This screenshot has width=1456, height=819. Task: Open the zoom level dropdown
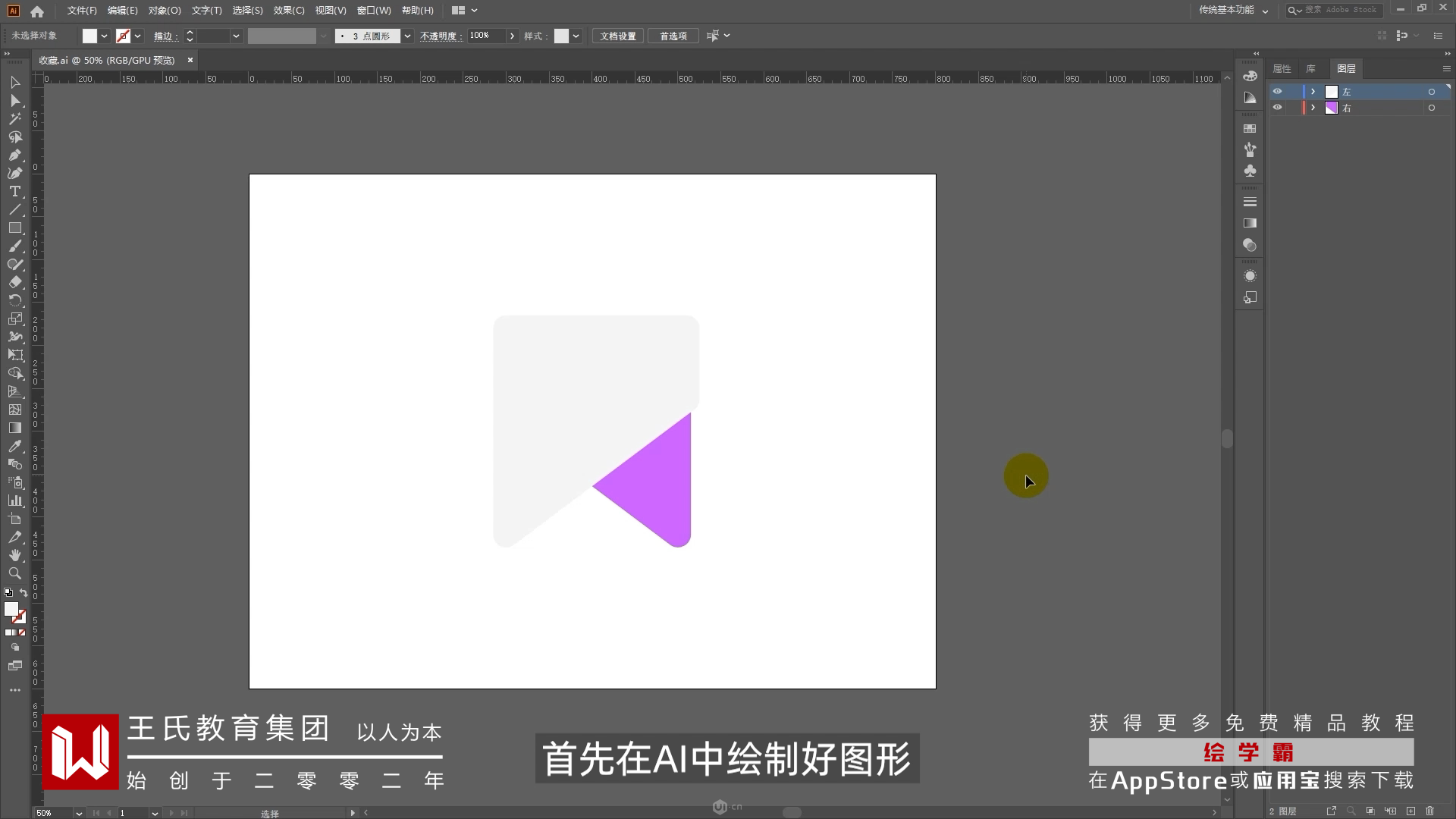[78, 813]
